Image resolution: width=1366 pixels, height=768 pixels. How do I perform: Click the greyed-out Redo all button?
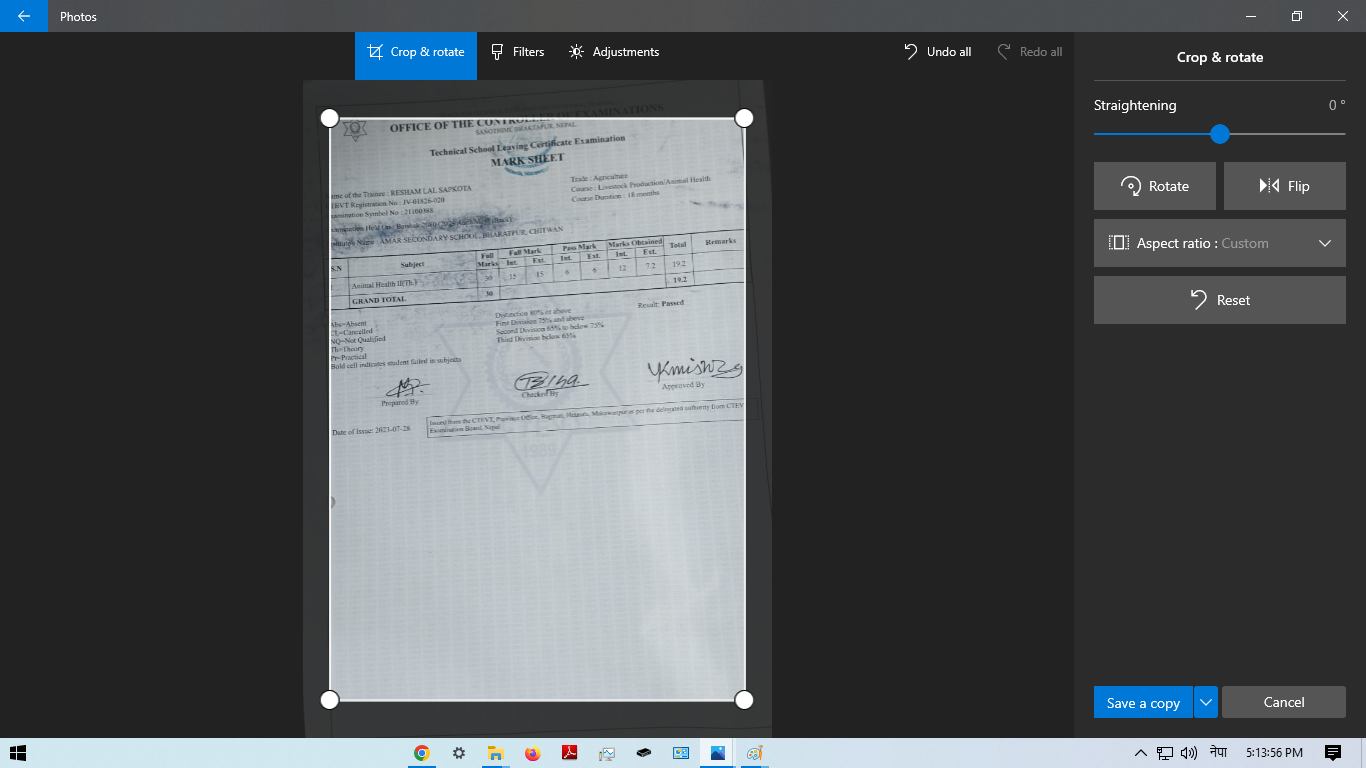click(1030, 52)
